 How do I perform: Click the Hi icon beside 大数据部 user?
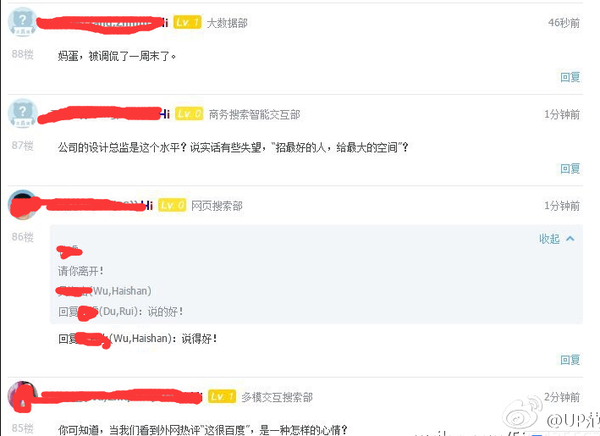pyautogui.click(x=165, y=23)
